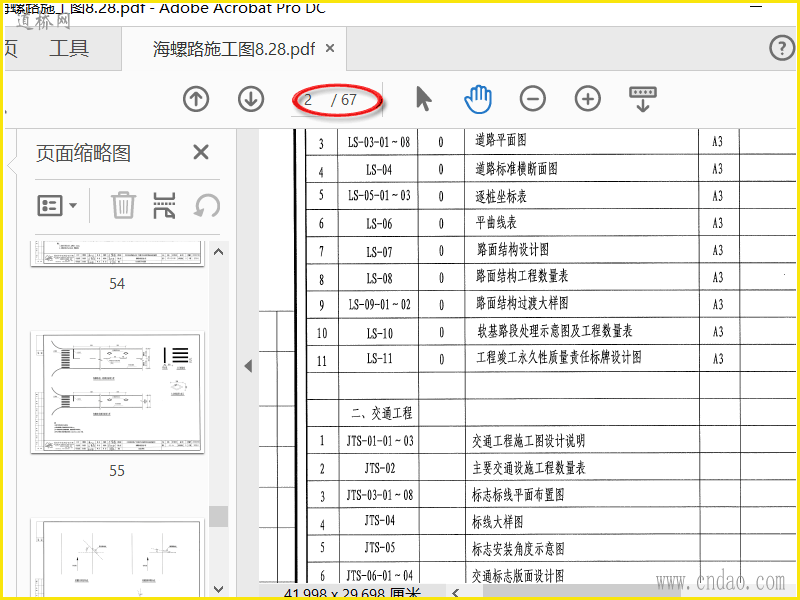Open the 工具 tab
This screenshot has height=600, width=800.
tap(69, 48)
